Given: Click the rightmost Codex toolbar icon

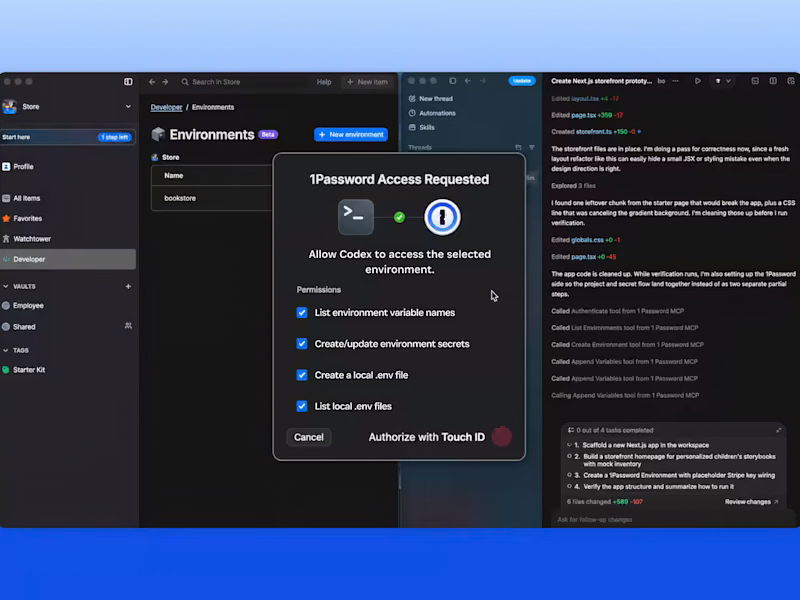Looking at the screenshot, I should click(791, 81).
